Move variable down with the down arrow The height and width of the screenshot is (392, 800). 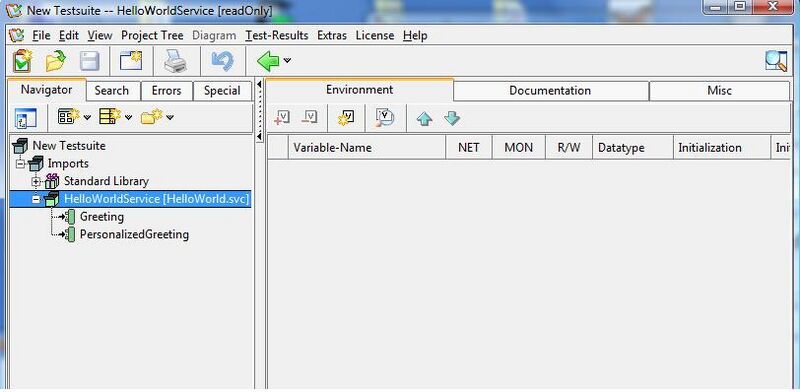(452, 119)
